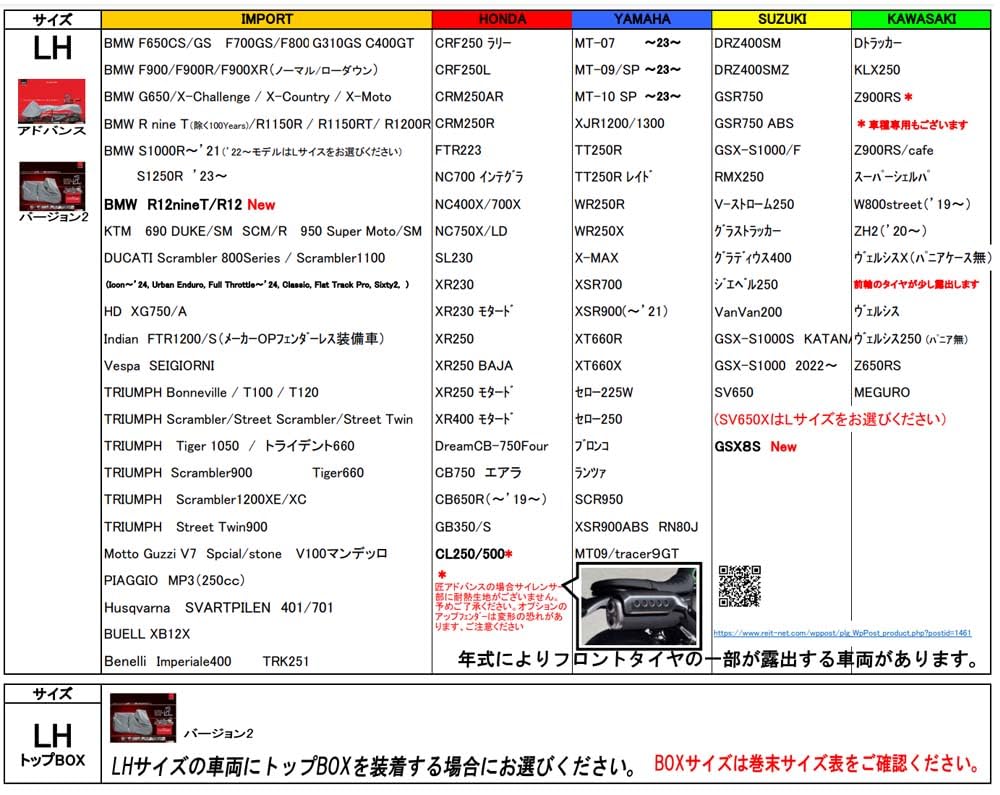
Task: Click the DRZ400SM entry
Action: coord(747,43)
